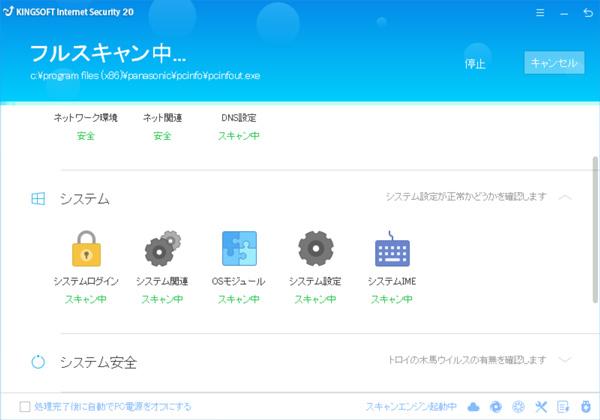Click the snowflake-style icon in status bar
The width and height of the screenshot is (600, 420).
pos(518,406)
